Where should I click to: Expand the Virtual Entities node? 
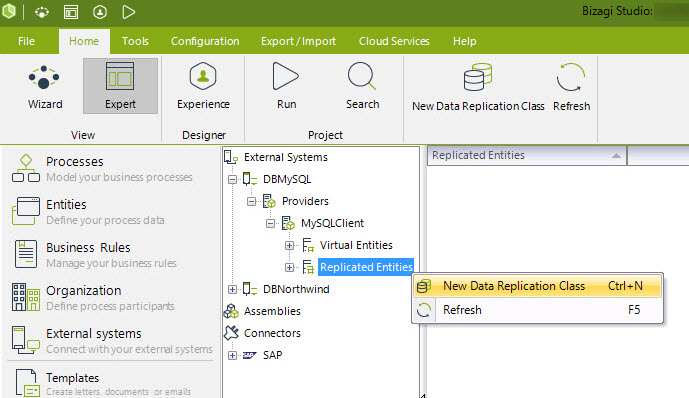[x=289, y=245]
